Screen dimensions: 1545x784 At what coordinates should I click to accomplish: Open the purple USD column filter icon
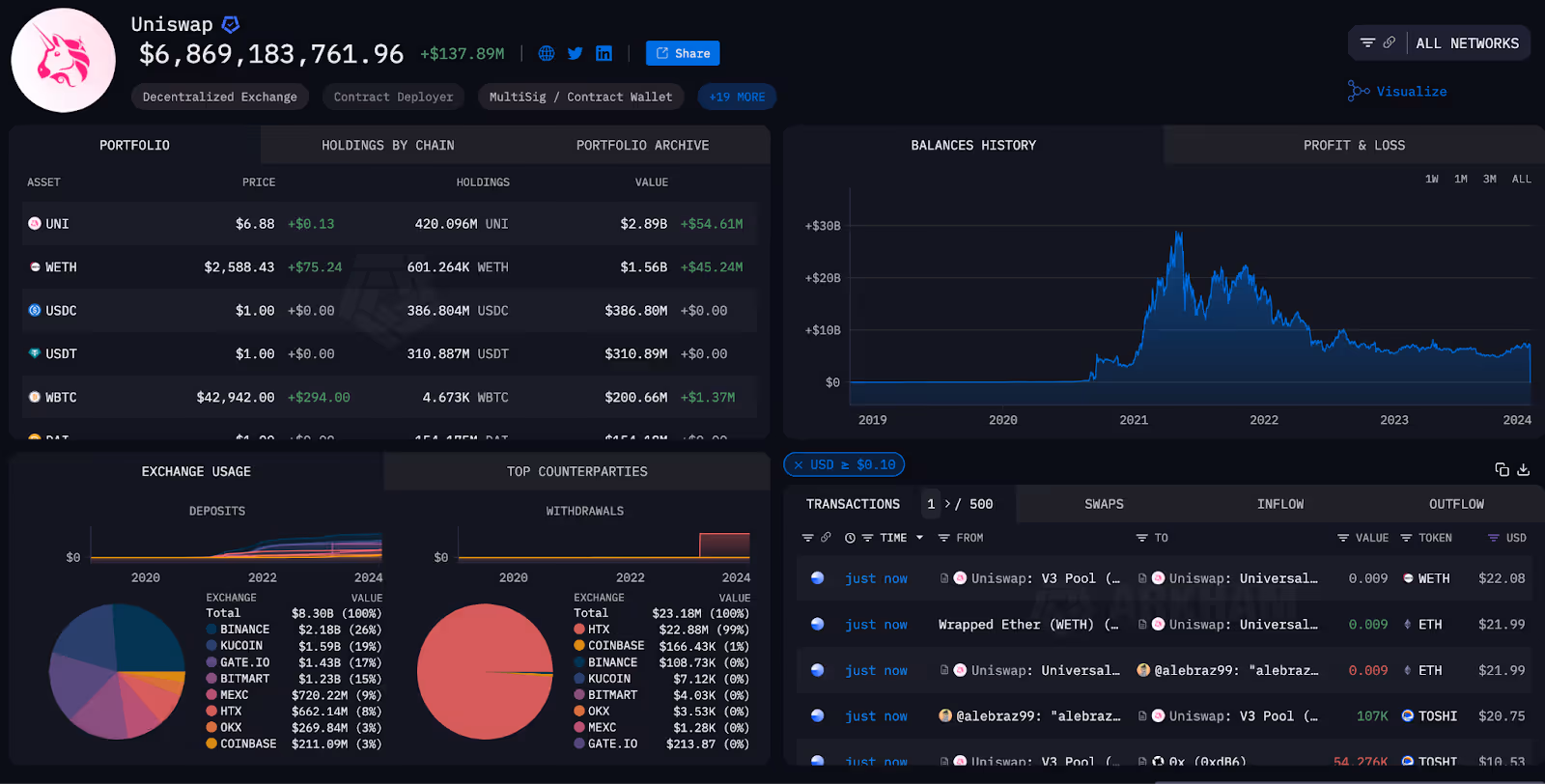point(1494,538)
